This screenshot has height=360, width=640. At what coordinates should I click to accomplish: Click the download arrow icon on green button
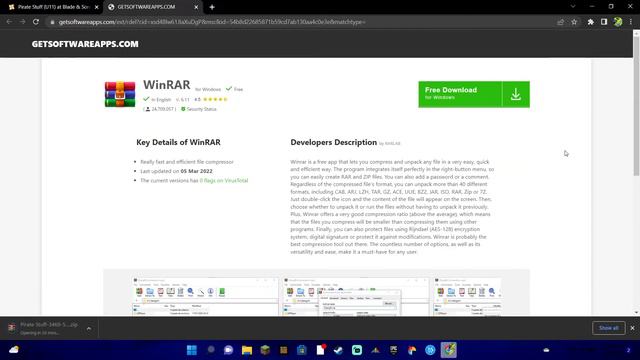[516, 94]
